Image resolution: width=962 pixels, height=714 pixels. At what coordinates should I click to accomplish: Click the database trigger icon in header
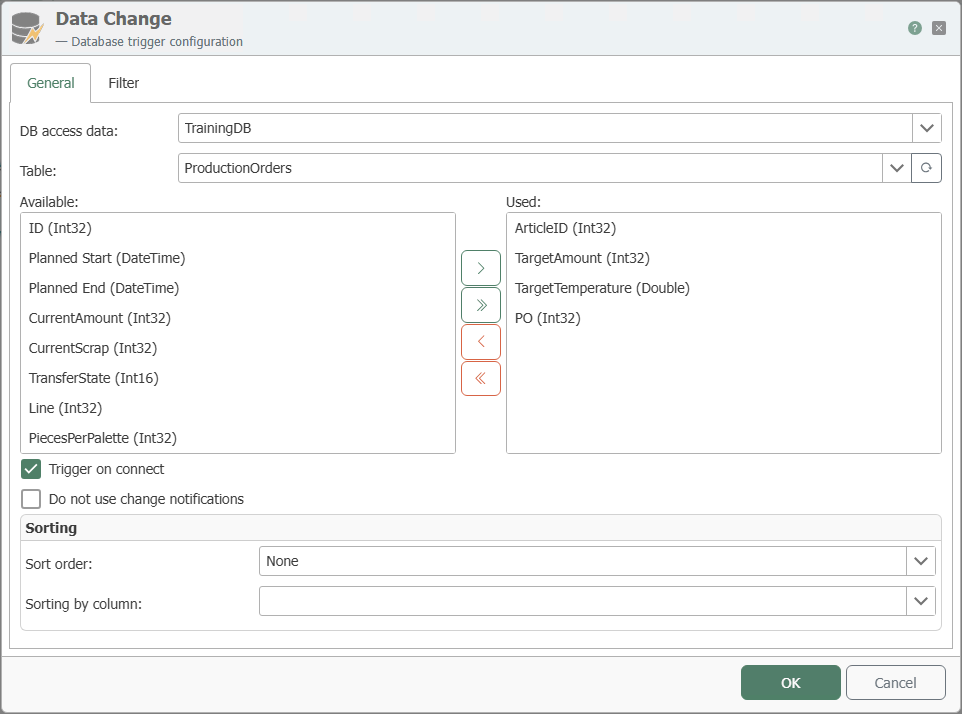tap(28, 28)
